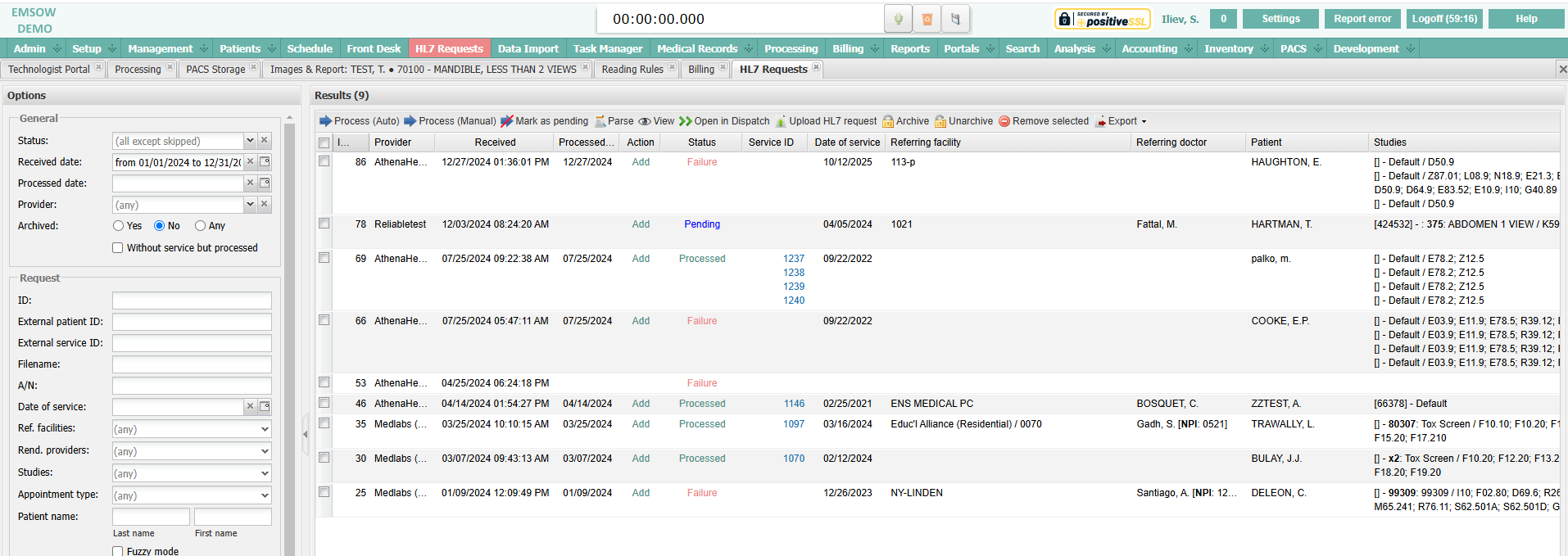Check the box for request 78 row
The width and height of the screenshot is (1568, 556).
coord(324,224)
